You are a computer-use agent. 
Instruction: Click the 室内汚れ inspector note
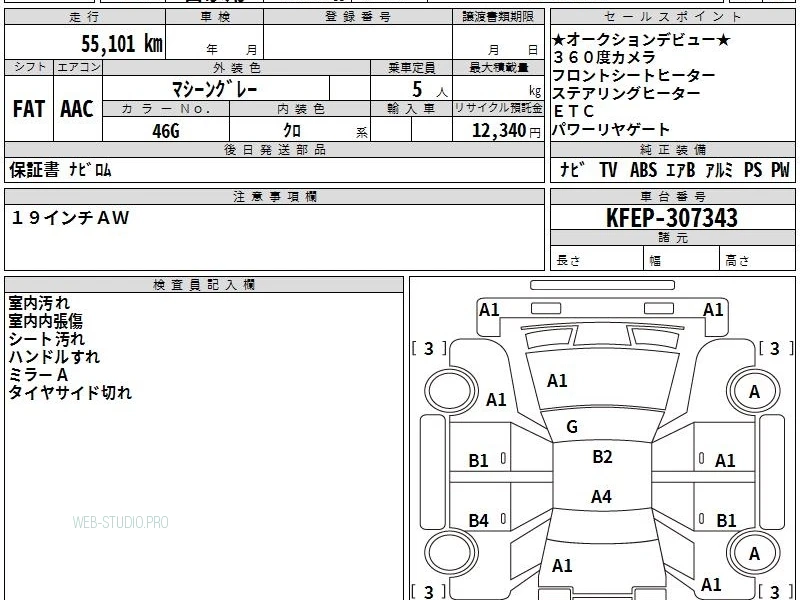39,303
